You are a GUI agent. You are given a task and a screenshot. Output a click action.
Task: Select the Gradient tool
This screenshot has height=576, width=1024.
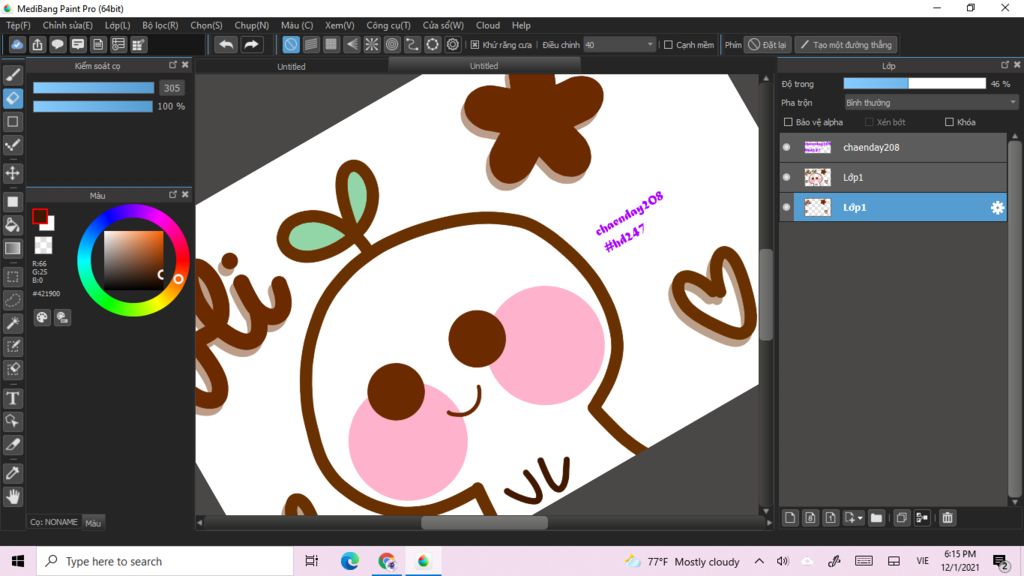(x=12, y=248)
